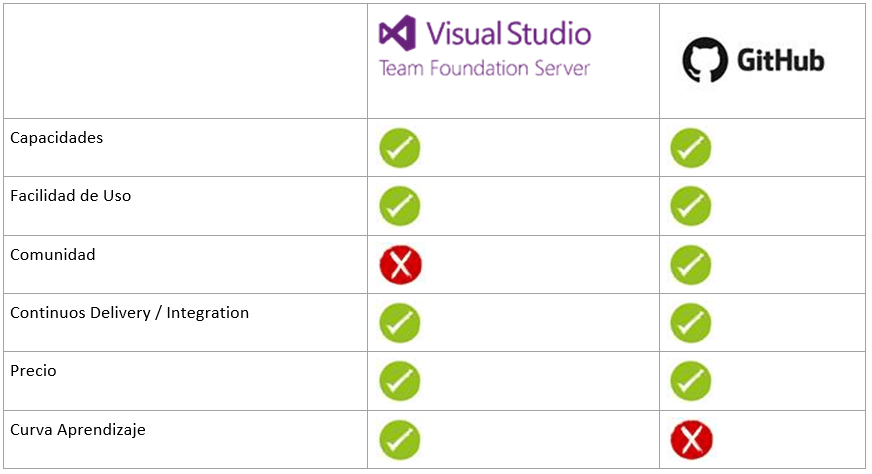The image size is (872, 474).
Task: Click Visual Studio's green check for Capacidades
Action: click(x=400, y=148)
